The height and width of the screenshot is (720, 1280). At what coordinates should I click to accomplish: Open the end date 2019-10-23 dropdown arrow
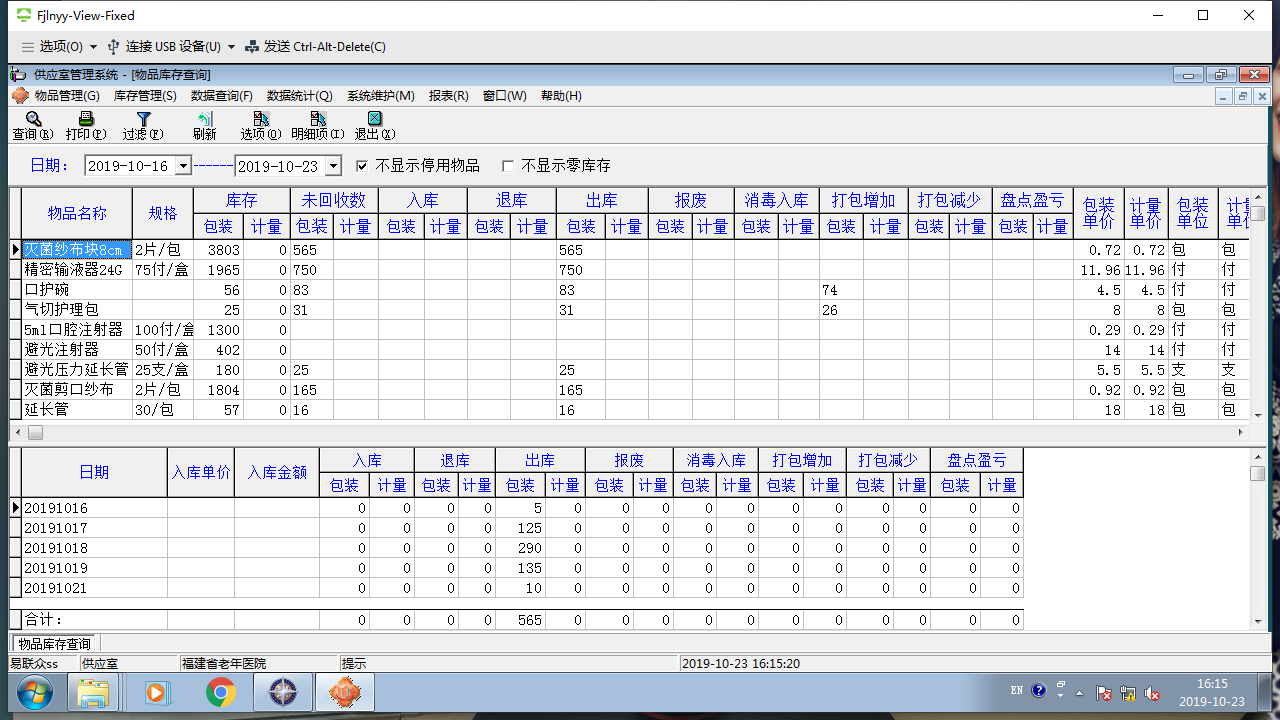pos(333,166)
